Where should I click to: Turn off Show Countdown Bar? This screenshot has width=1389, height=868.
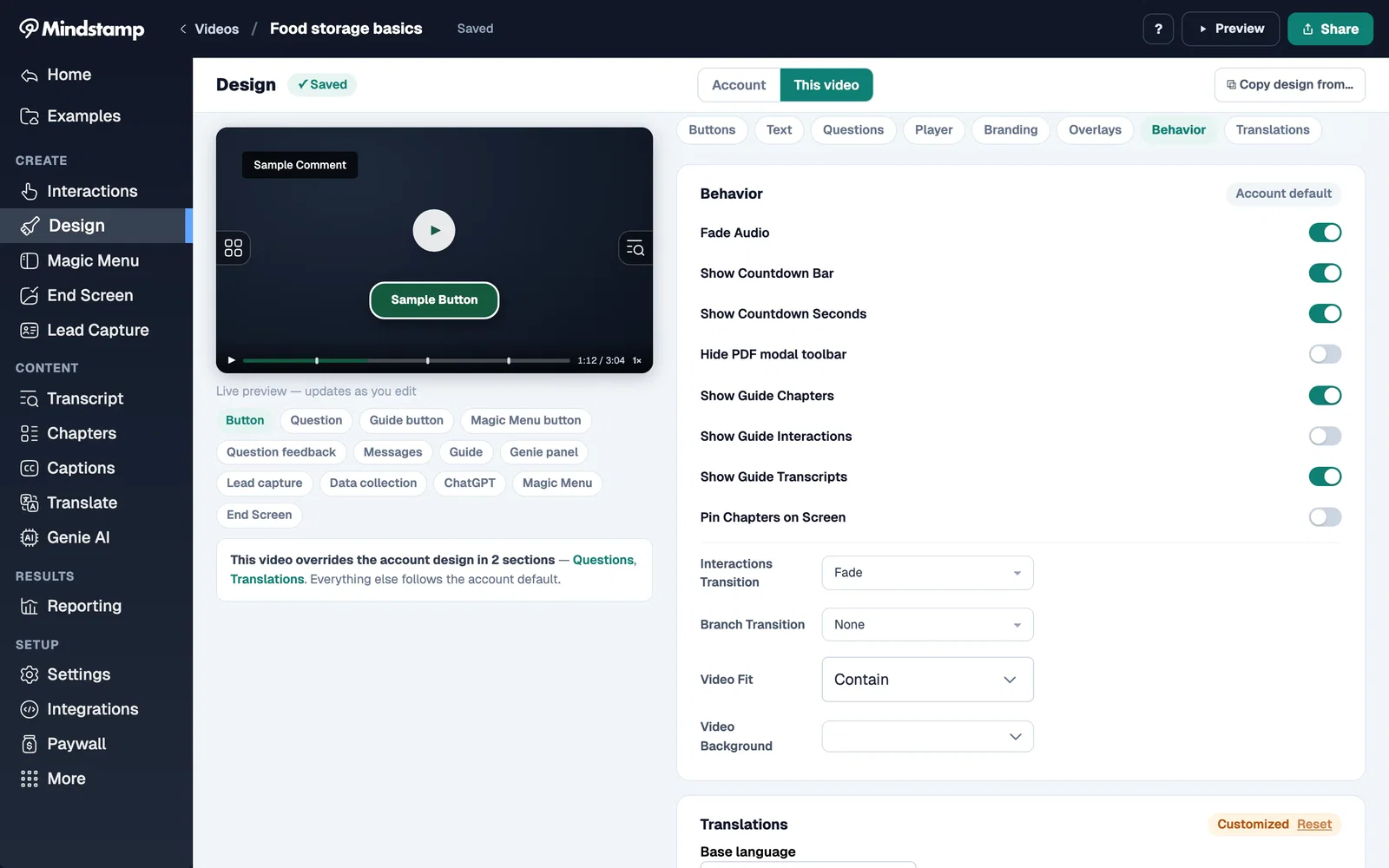click(1325, 273)
